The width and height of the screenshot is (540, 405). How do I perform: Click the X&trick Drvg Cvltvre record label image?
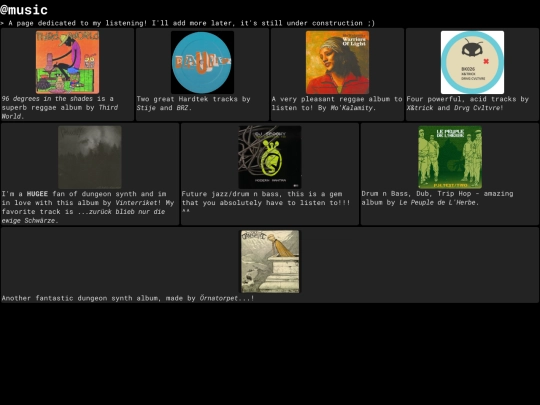pos(472,62)
